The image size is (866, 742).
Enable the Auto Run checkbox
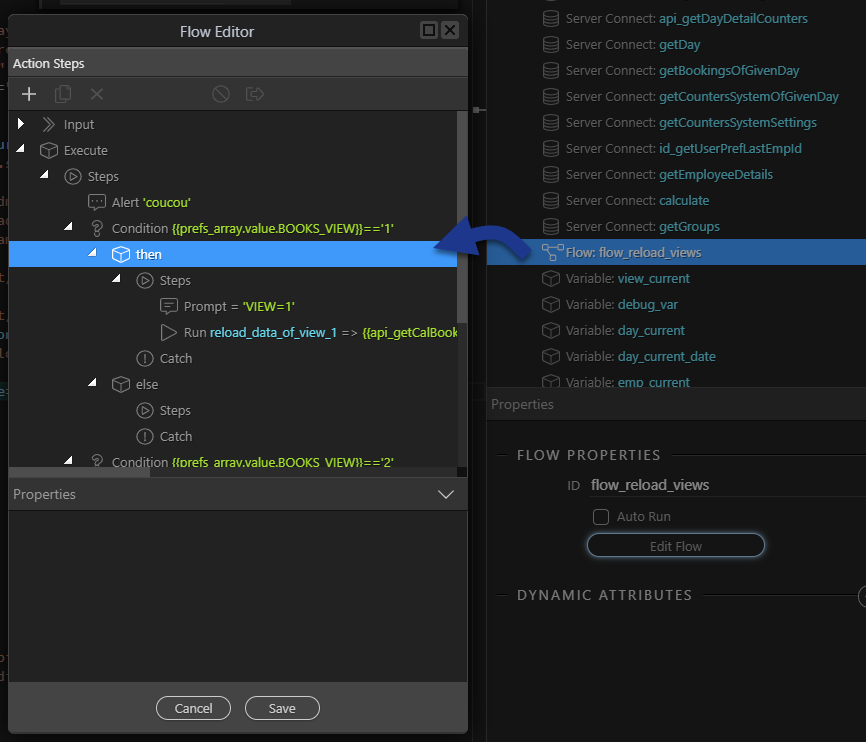click(601, 517)
